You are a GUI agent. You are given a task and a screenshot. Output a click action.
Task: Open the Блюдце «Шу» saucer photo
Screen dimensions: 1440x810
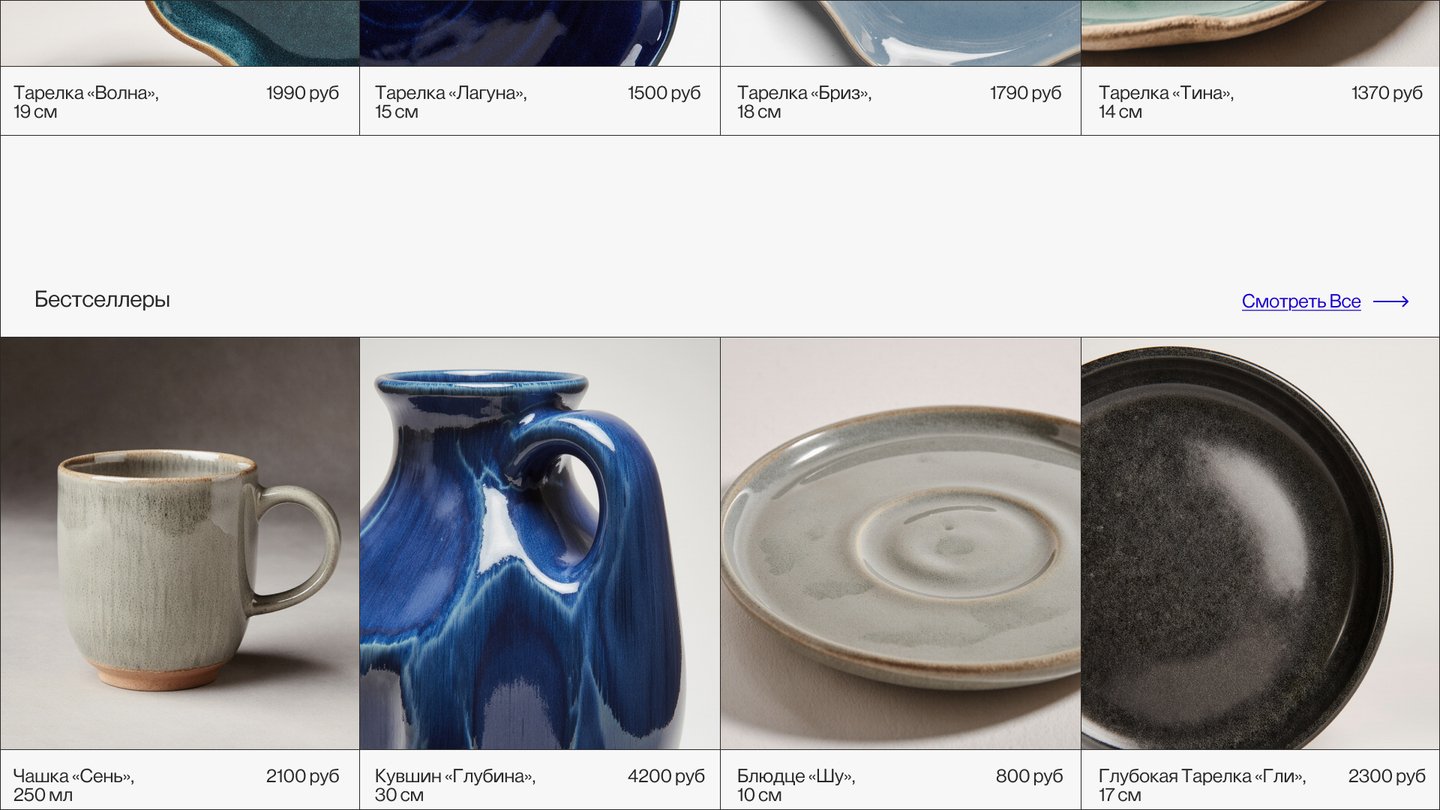pyautogui.click(x=901, y=543)
